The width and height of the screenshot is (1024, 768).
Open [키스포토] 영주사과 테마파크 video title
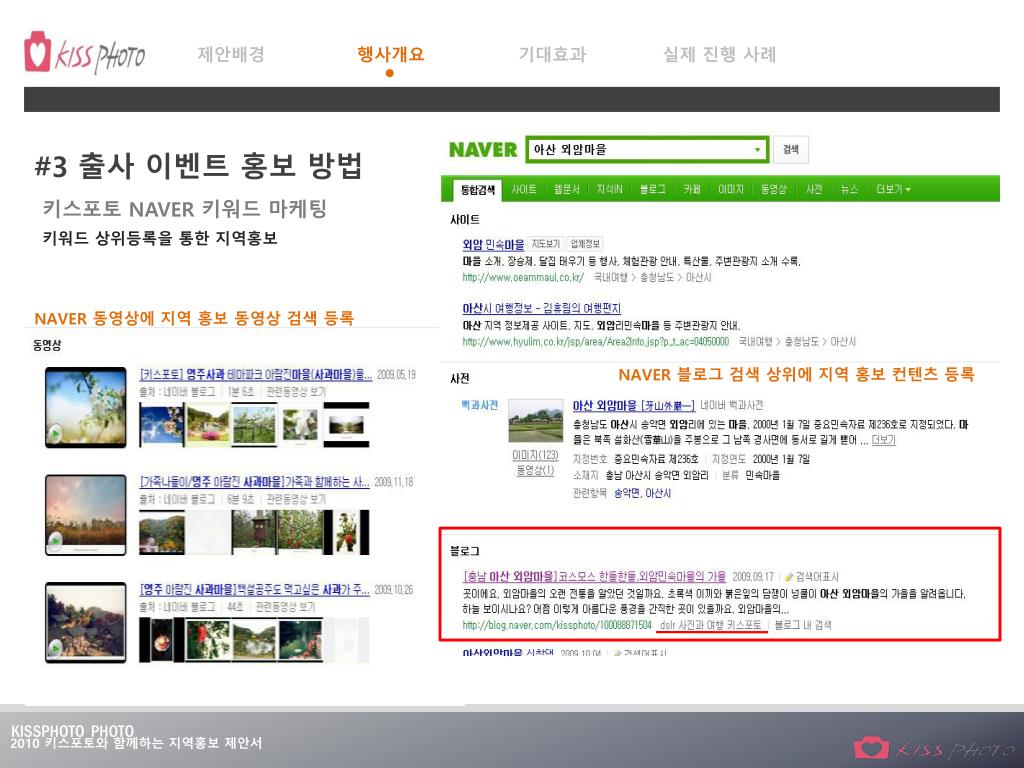point(256,375)
